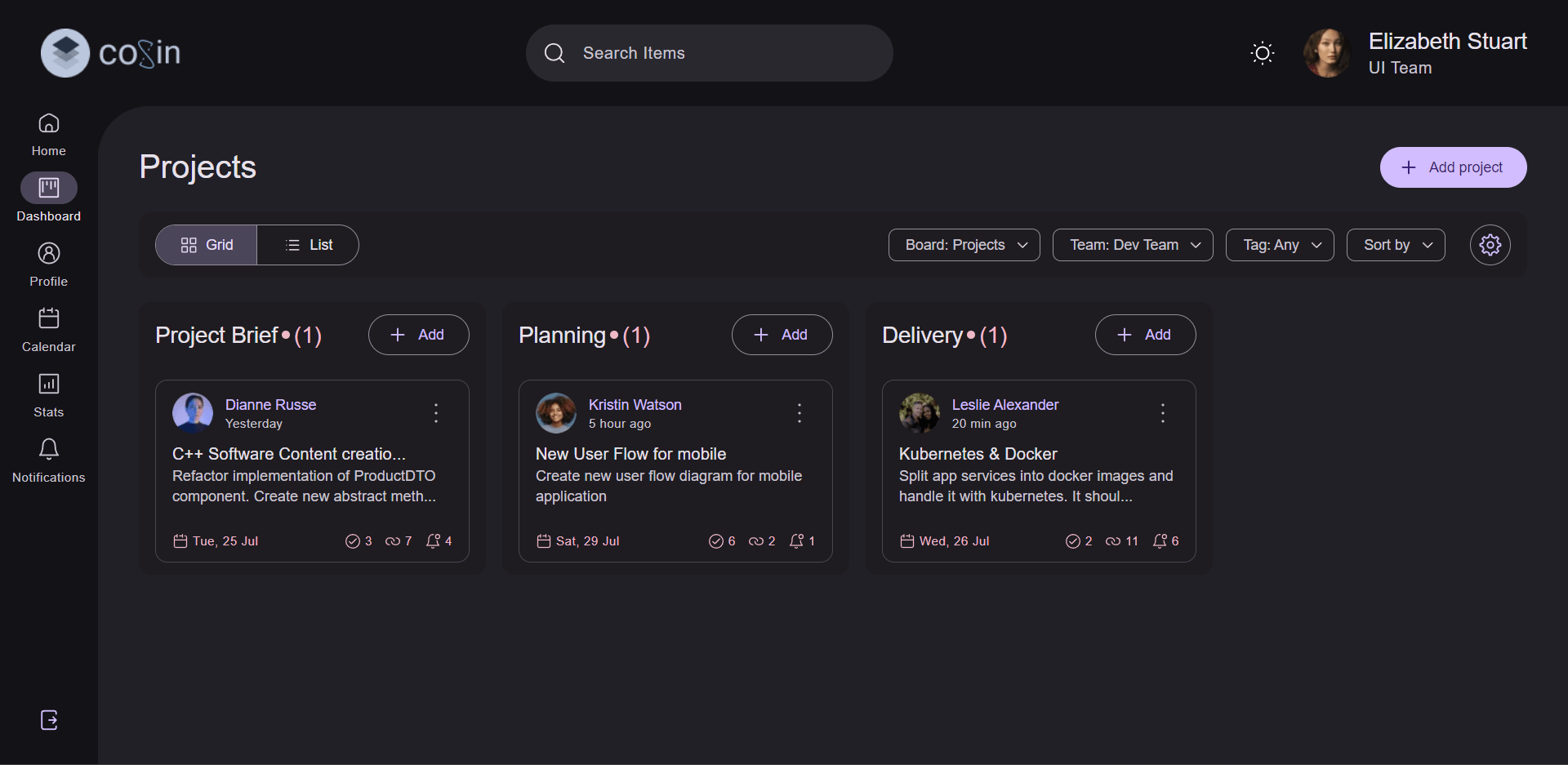Open options menu on Kristin Watson's card
Image resolution: width=1568 pixels, height=765 pixels.
pyautogui.click(x=799, y=412)
